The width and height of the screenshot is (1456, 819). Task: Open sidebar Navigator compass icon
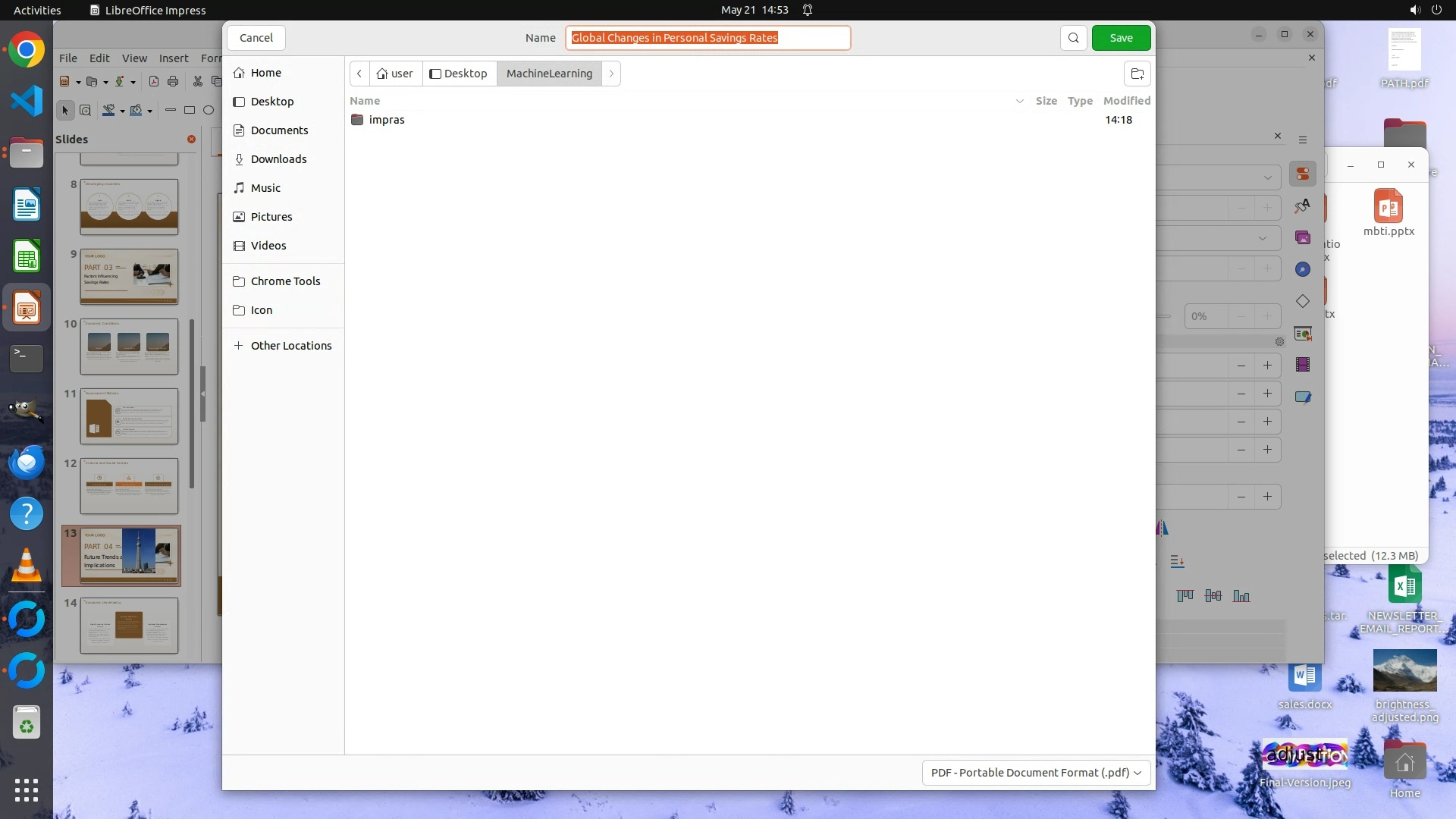pyautogui.click(x=1303, y=269)
